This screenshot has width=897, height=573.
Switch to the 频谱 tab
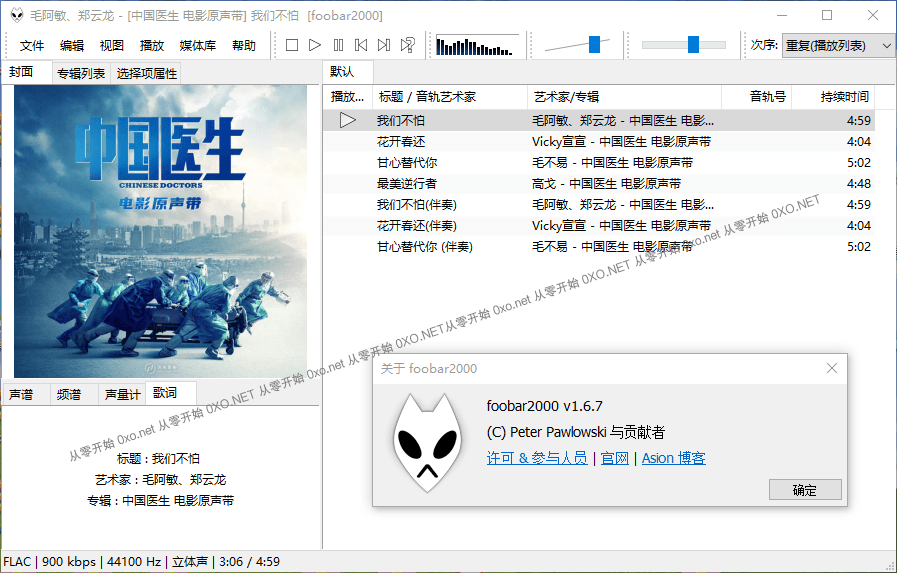pyautogui.click(x=74, y=395)
